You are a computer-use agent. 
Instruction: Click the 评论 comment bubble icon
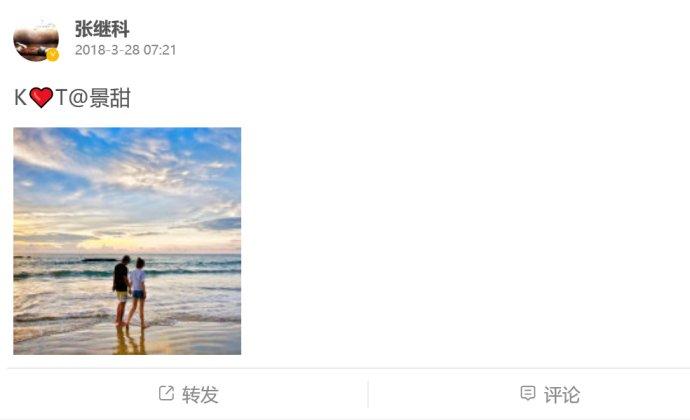point(528,393)
